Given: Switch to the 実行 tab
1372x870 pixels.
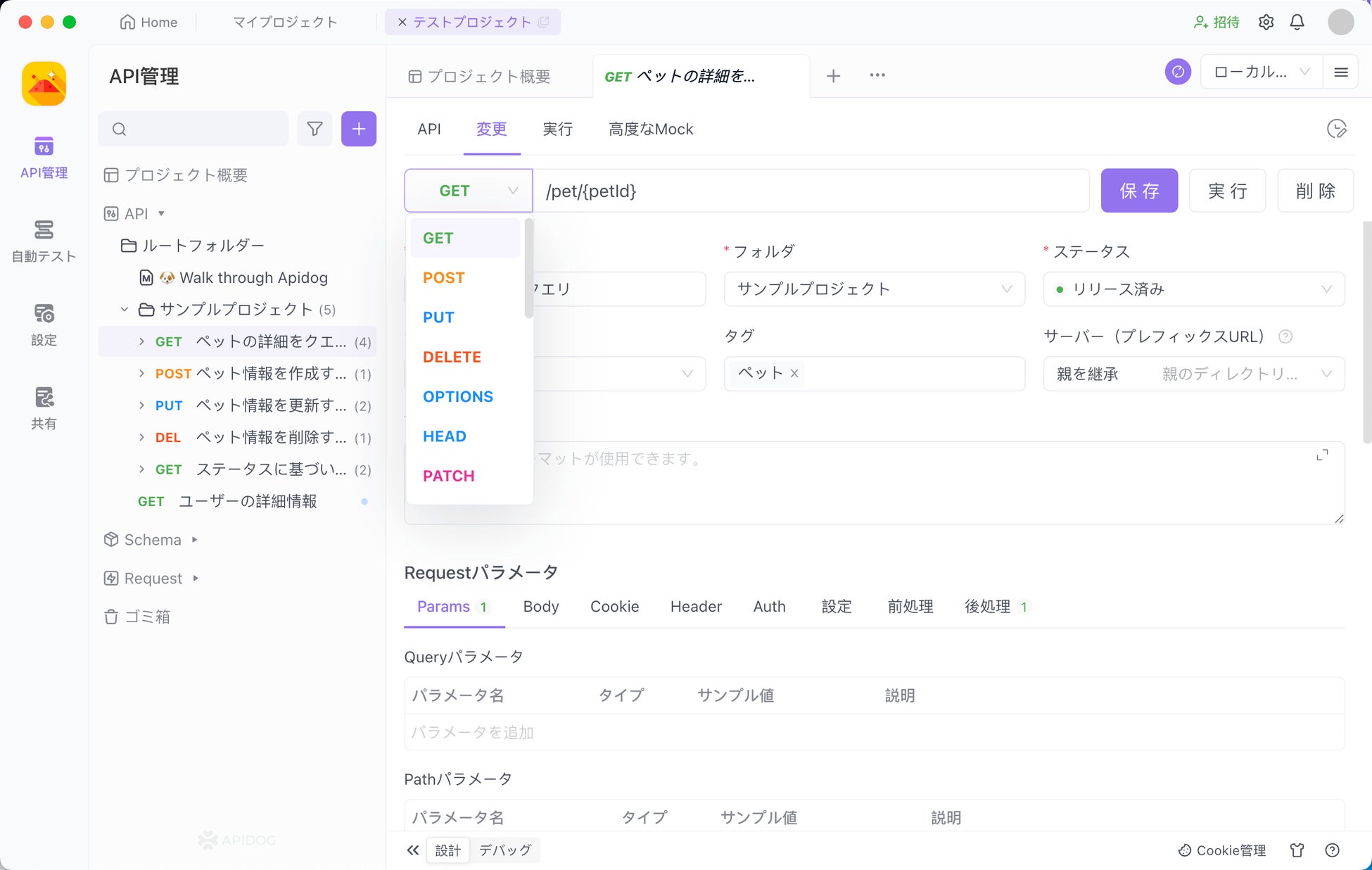Looking at the screenshot, I should [x=557, y=130].
